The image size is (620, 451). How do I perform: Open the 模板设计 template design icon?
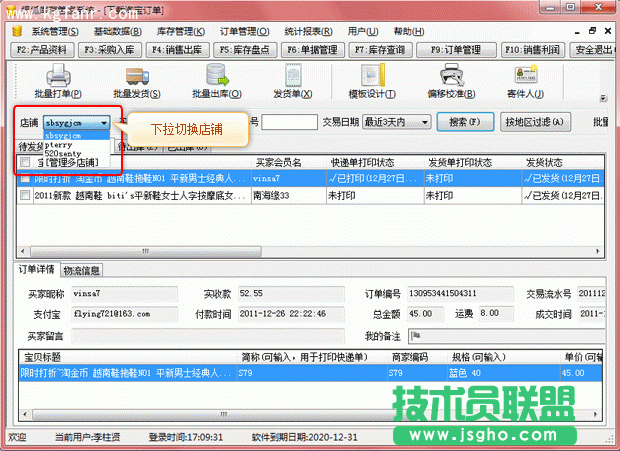click(x=366, y=76)
